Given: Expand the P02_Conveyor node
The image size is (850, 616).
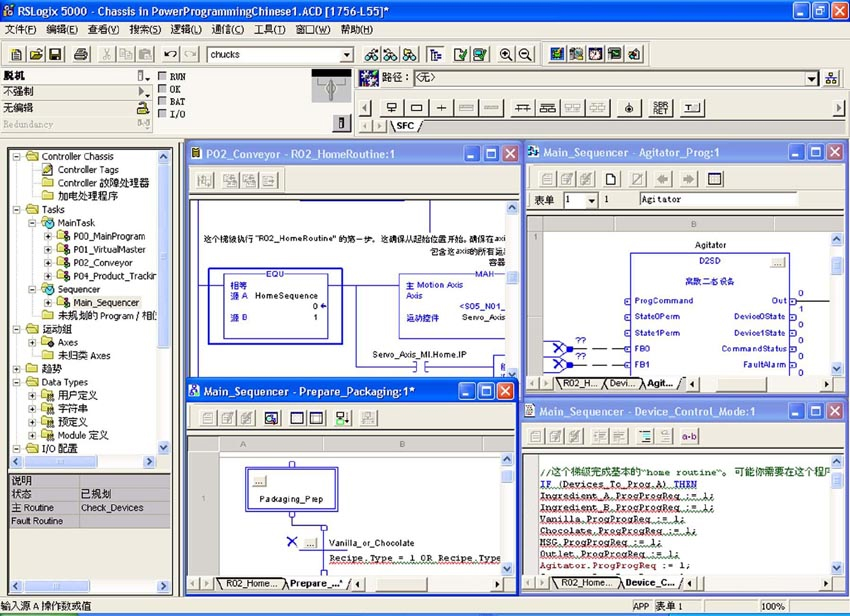Looking at the screenshot, I should [48, 262].
